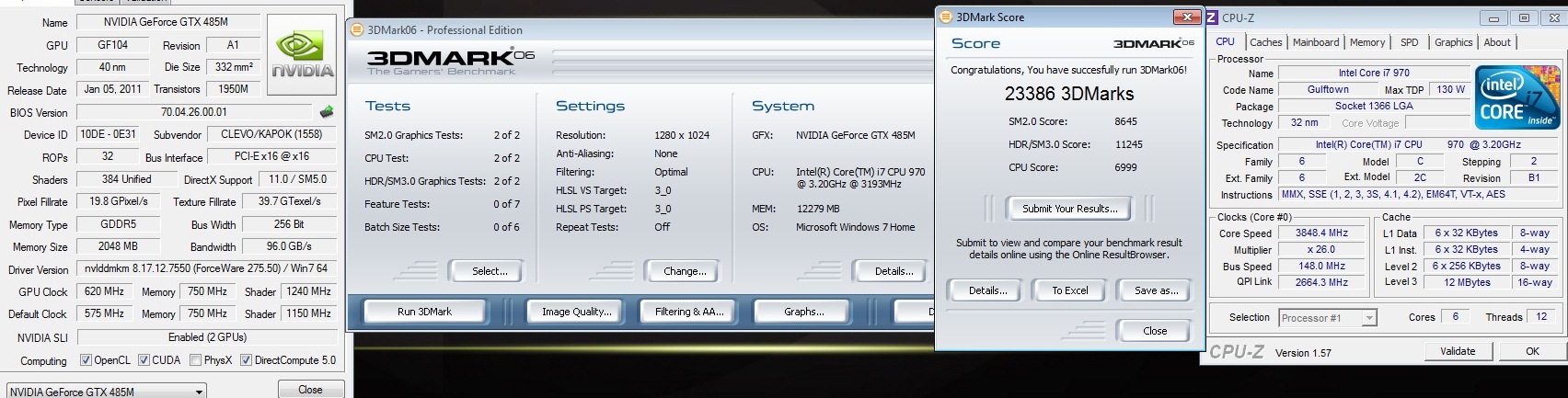
Task: Open the GPU selector dropdown in GPU-Z
Action: (x=106, y=391)
